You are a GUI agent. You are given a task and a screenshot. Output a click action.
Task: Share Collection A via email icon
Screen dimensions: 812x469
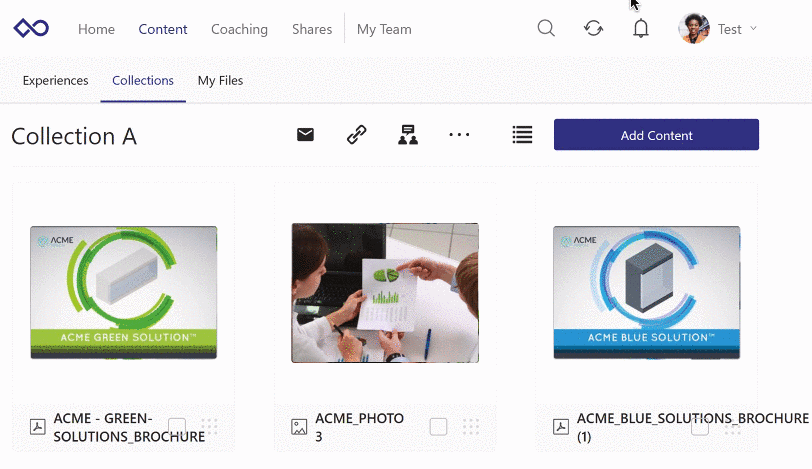(x=306, y=135)
